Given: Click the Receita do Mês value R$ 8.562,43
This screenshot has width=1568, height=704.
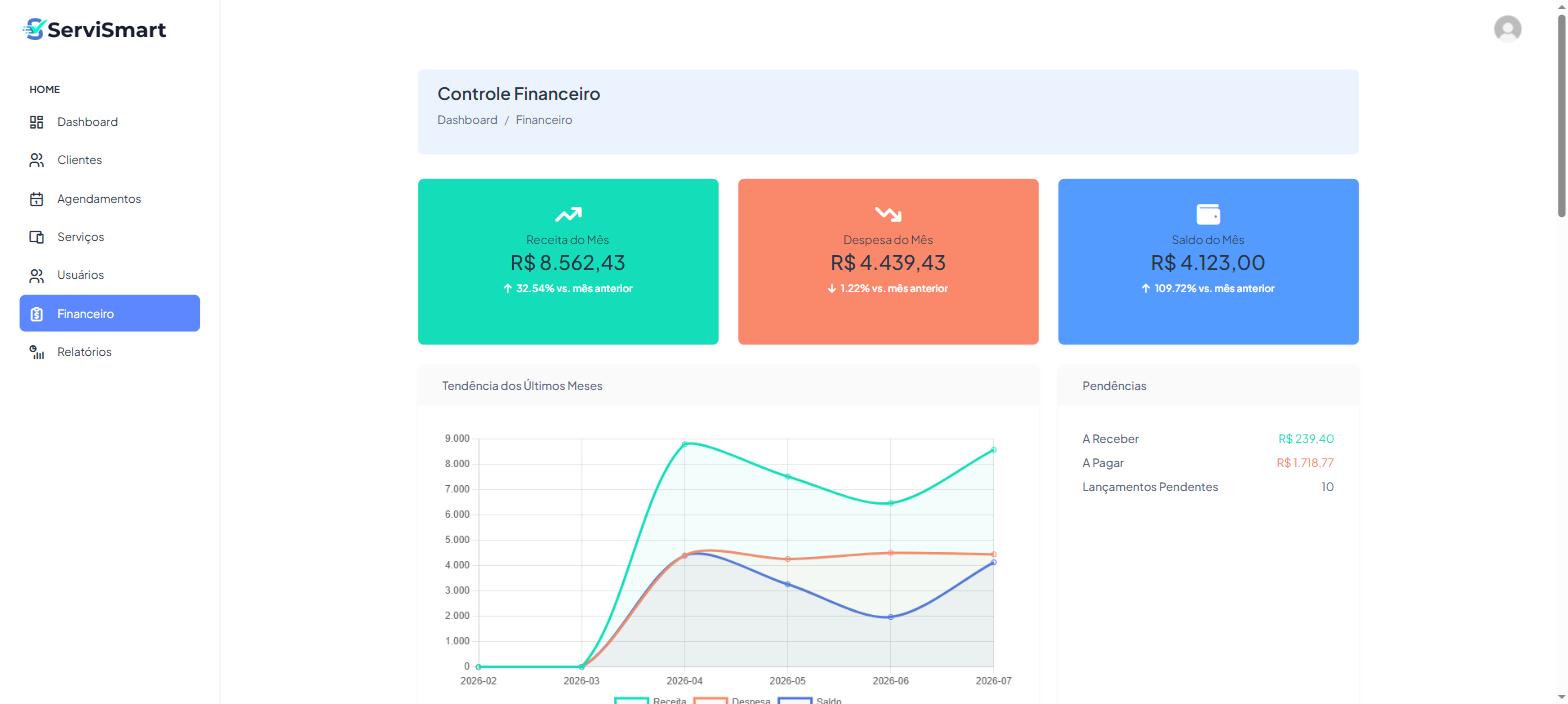Looking at the screenshot, I should coord(568,262).
